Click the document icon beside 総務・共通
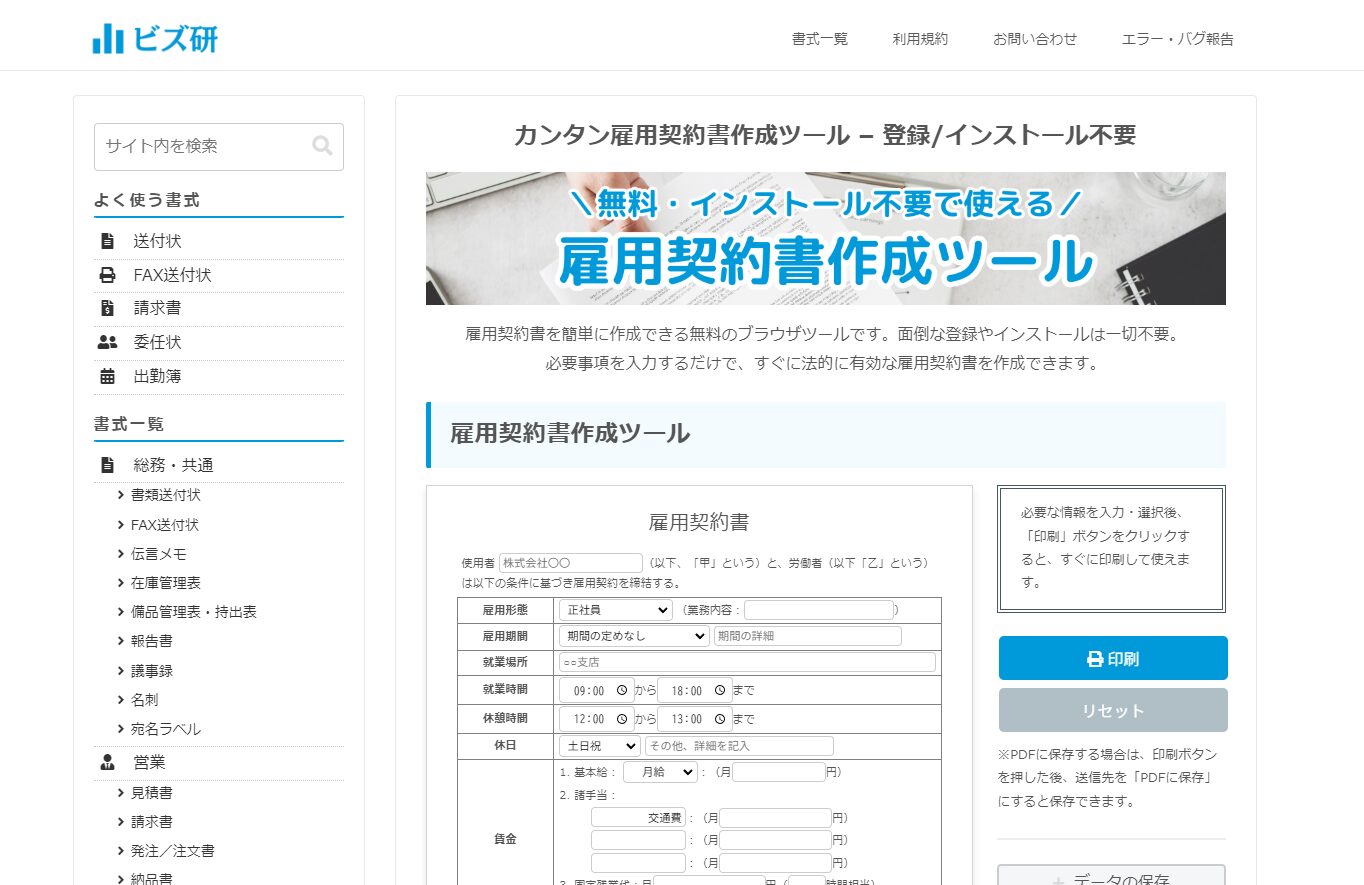The height and width of the screenshot is (885, 1364). pyautogui.click(x=107, y=465)
